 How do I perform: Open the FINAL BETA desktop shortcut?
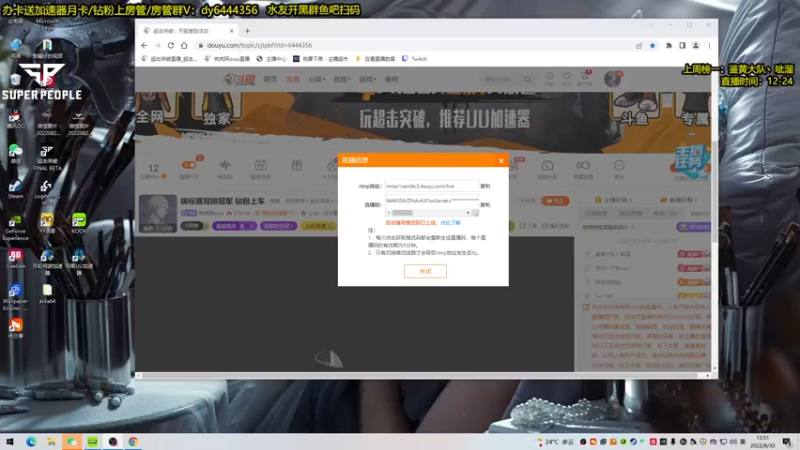tap(47, 158)
